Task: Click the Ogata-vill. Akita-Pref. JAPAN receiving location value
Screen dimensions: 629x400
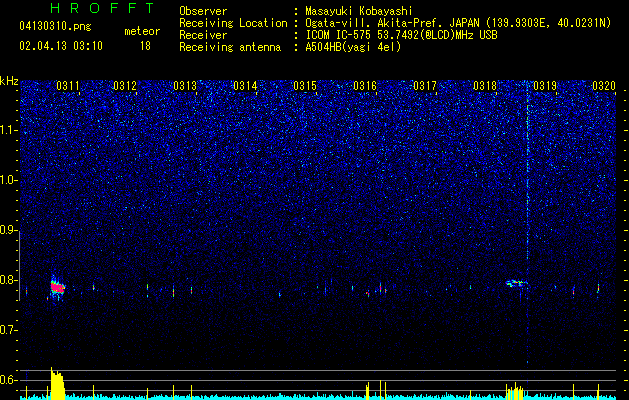Action: pos(458,23)
